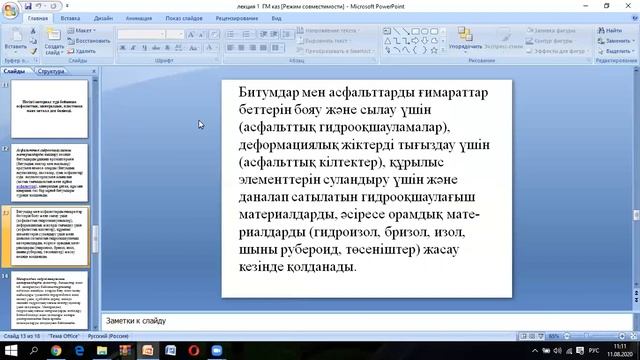Click the Удалить slide button
Viewport: 640px width, 360px height.
82,51
